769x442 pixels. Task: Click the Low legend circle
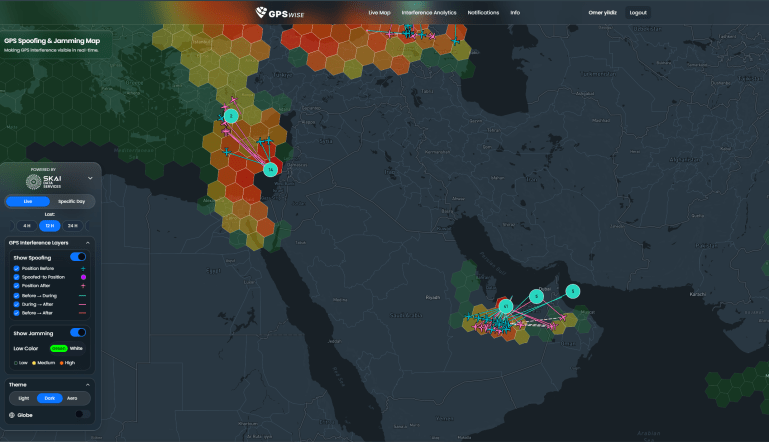(x=16, y=363)
